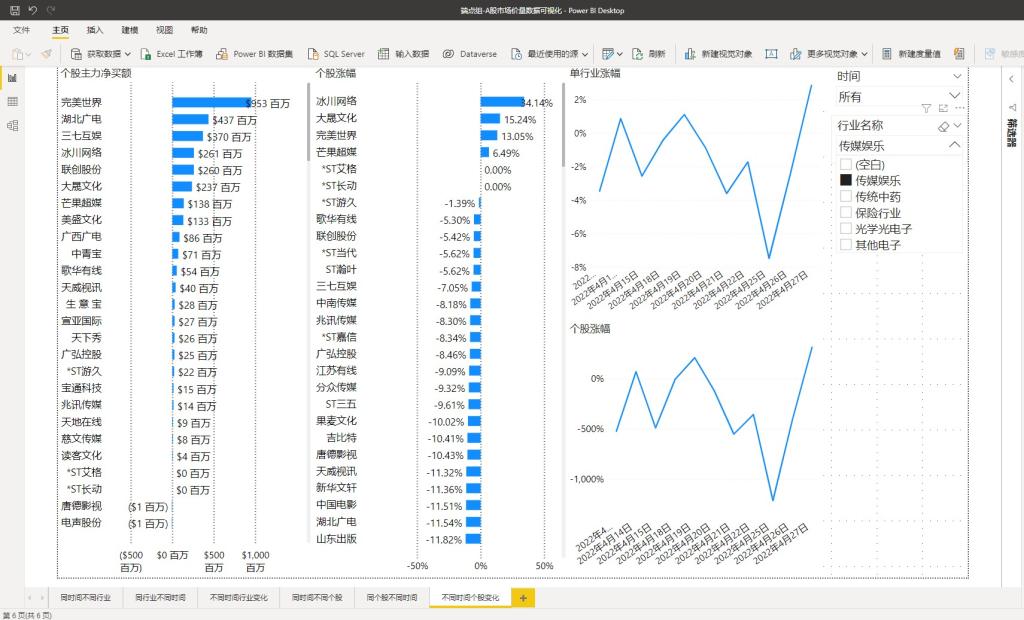Click the Undo arrow icon
This screenshot has height=620, width=1024.
click(x=33, y=9)
